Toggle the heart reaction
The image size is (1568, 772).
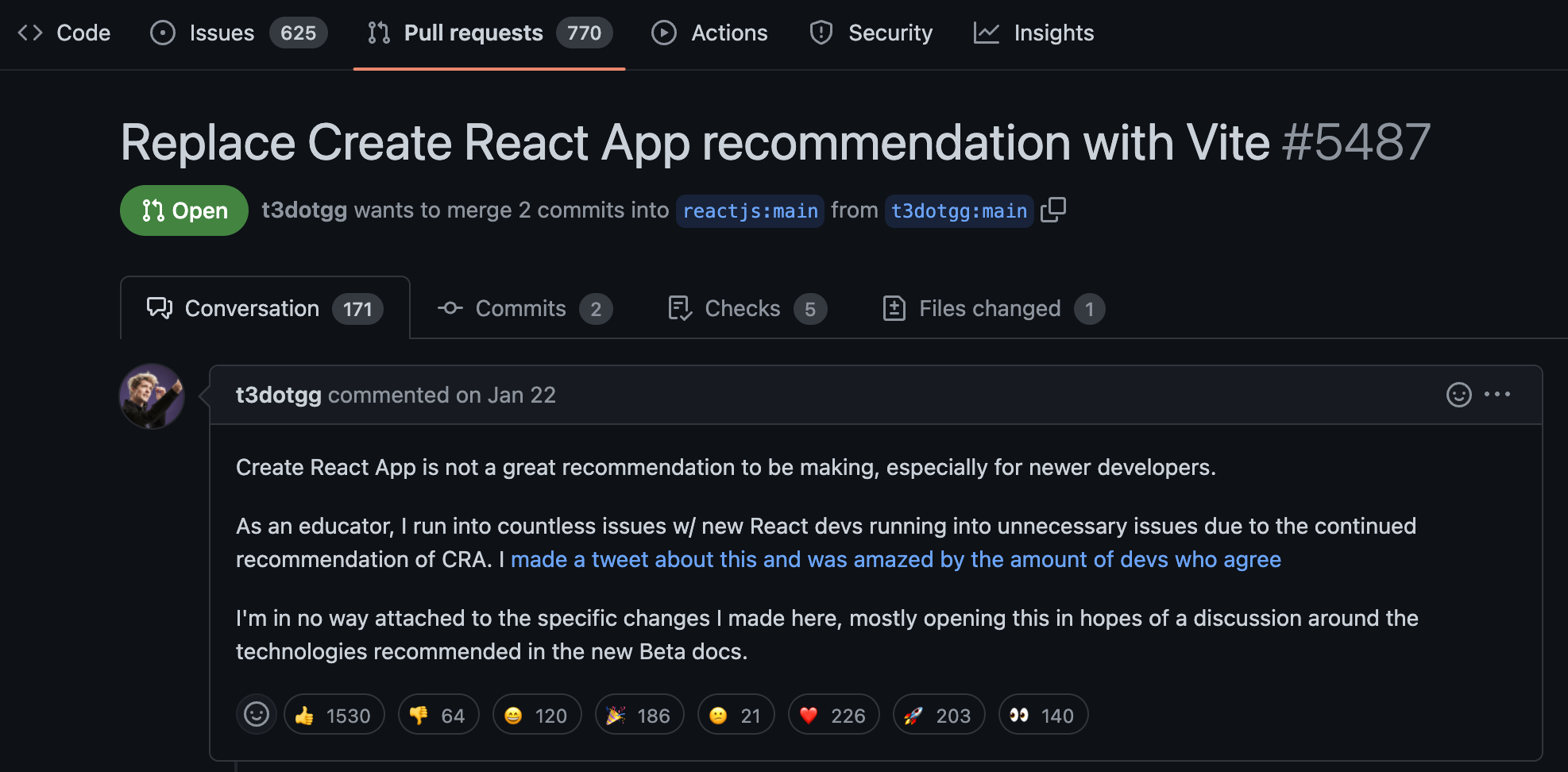(833, 714)
